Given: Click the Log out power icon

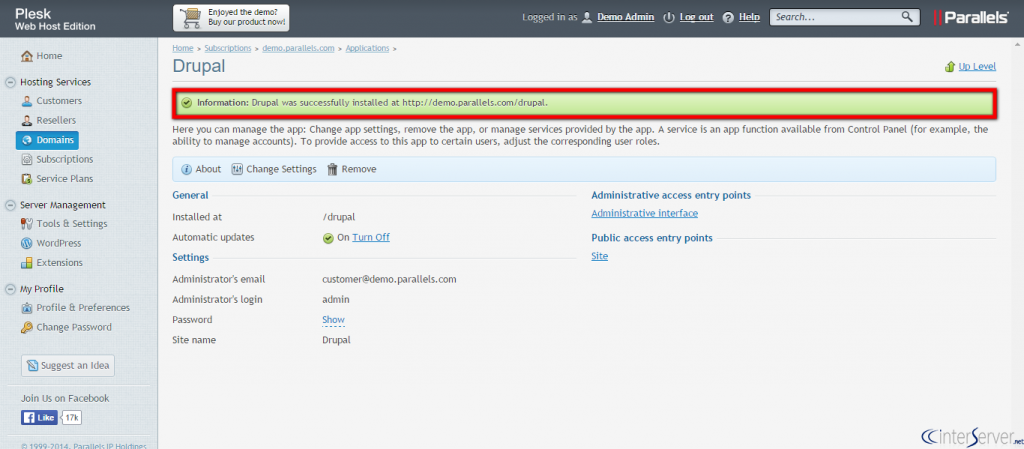Looking at the screenshot, I should click(x=669, y=18).
